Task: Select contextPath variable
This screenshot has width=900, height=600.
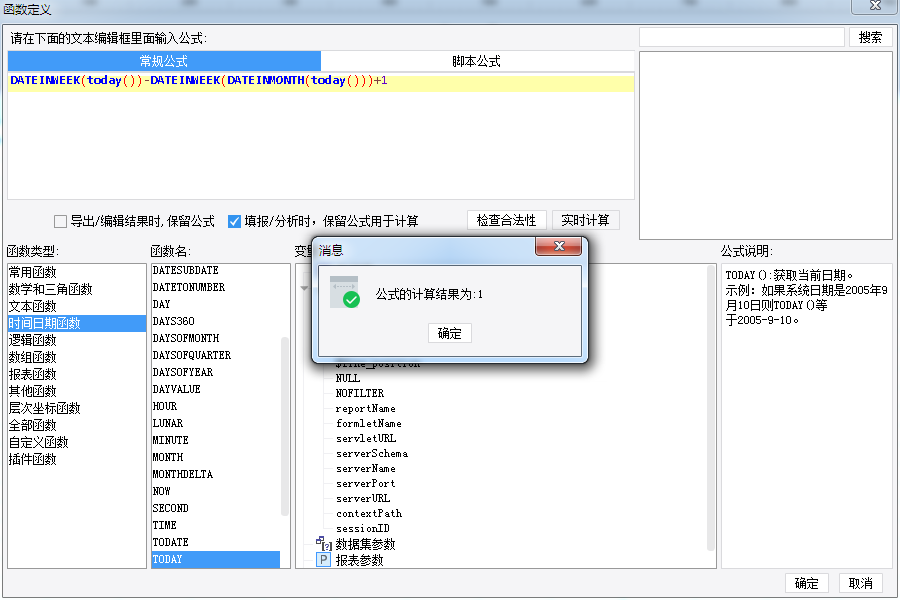Action: click(x=369, y=513)
